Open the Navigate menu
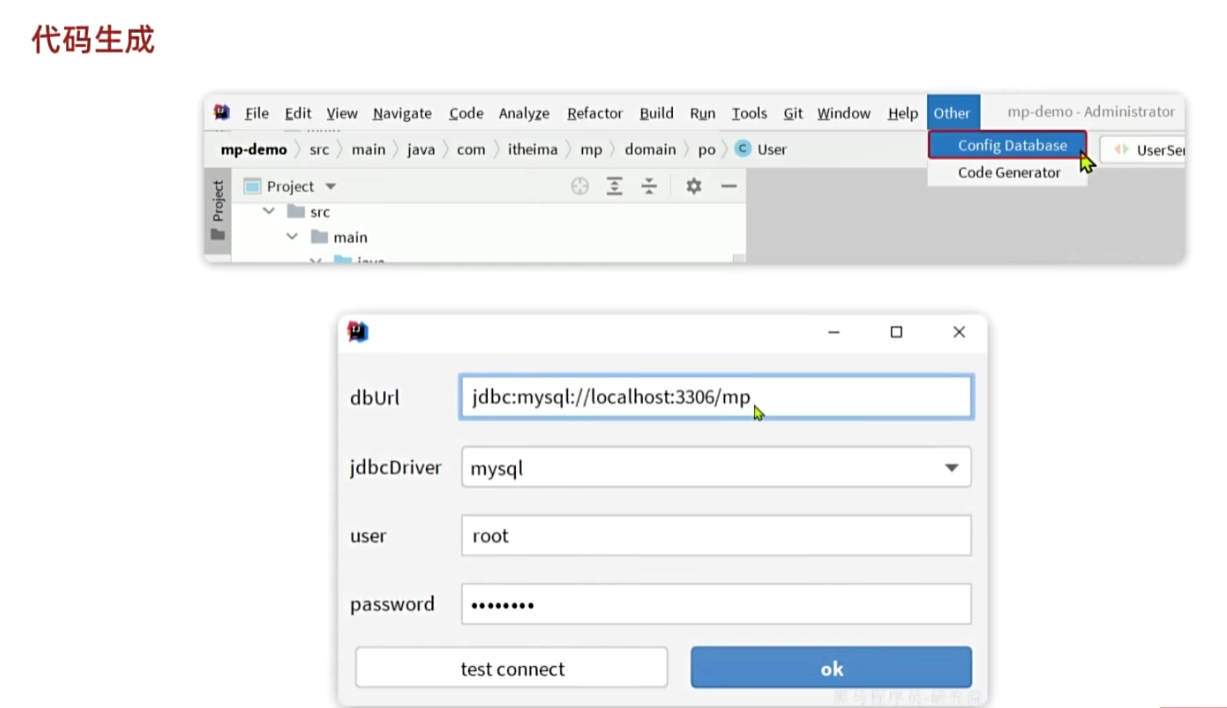 (402, 113)
